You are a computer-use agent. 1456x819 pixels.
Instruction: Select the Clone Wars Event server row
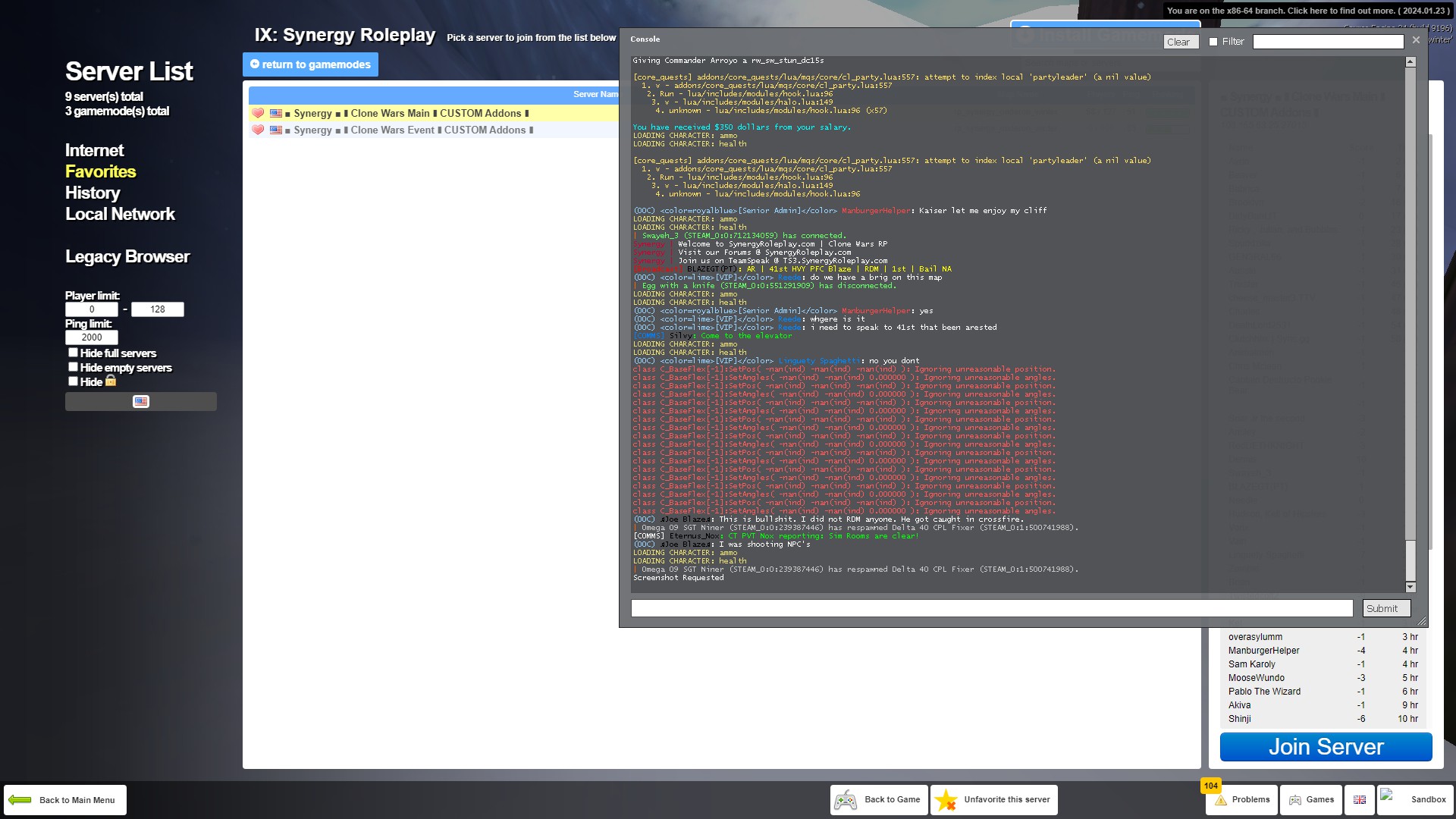coord(434,130)
